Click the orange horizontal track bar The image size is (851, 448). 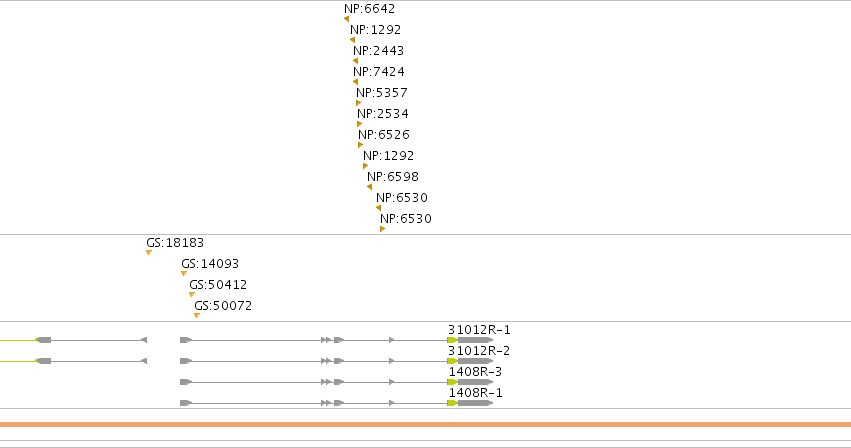pyautogui.click(x=426, y=425)
